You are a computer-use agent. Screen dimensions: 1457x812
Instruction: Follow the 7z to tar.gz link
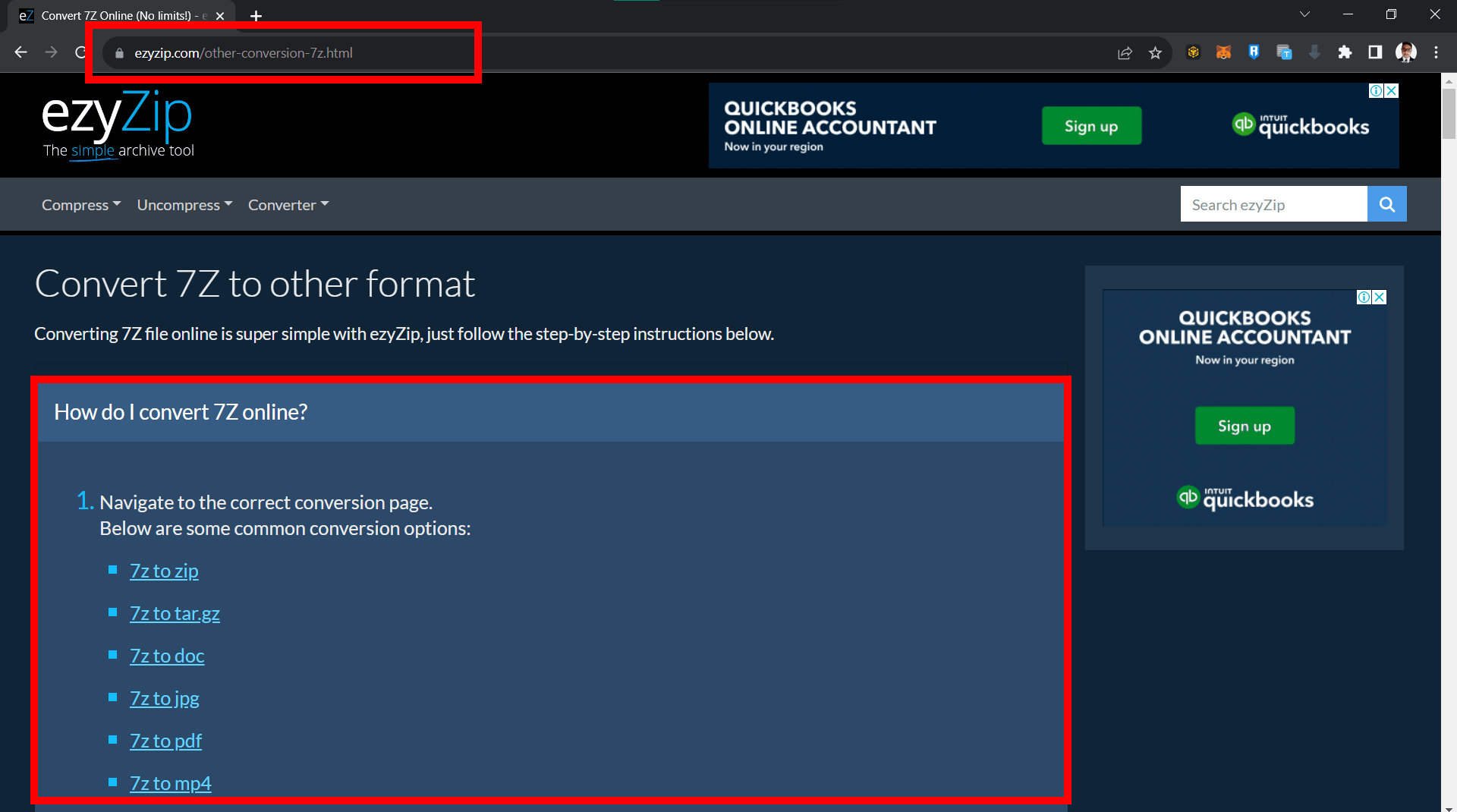pos(175,612)
